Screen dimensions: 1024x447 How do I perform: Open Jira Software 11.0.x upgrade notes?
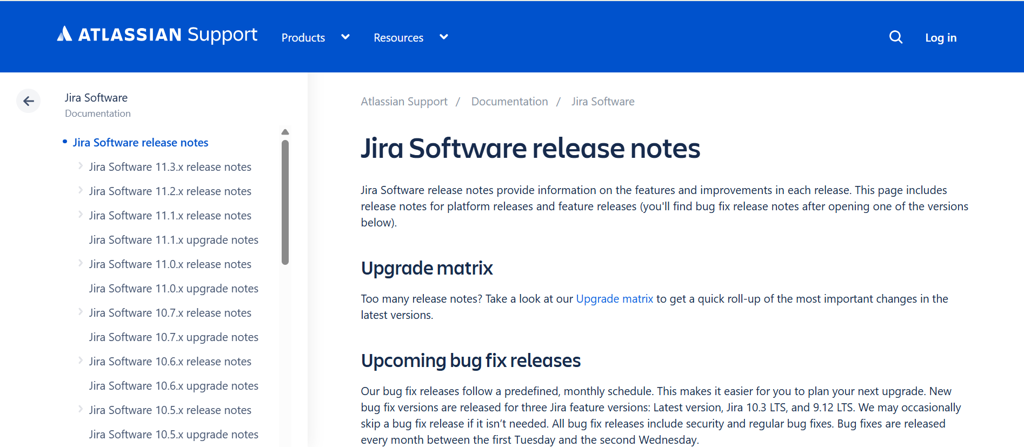click(173, 288)
